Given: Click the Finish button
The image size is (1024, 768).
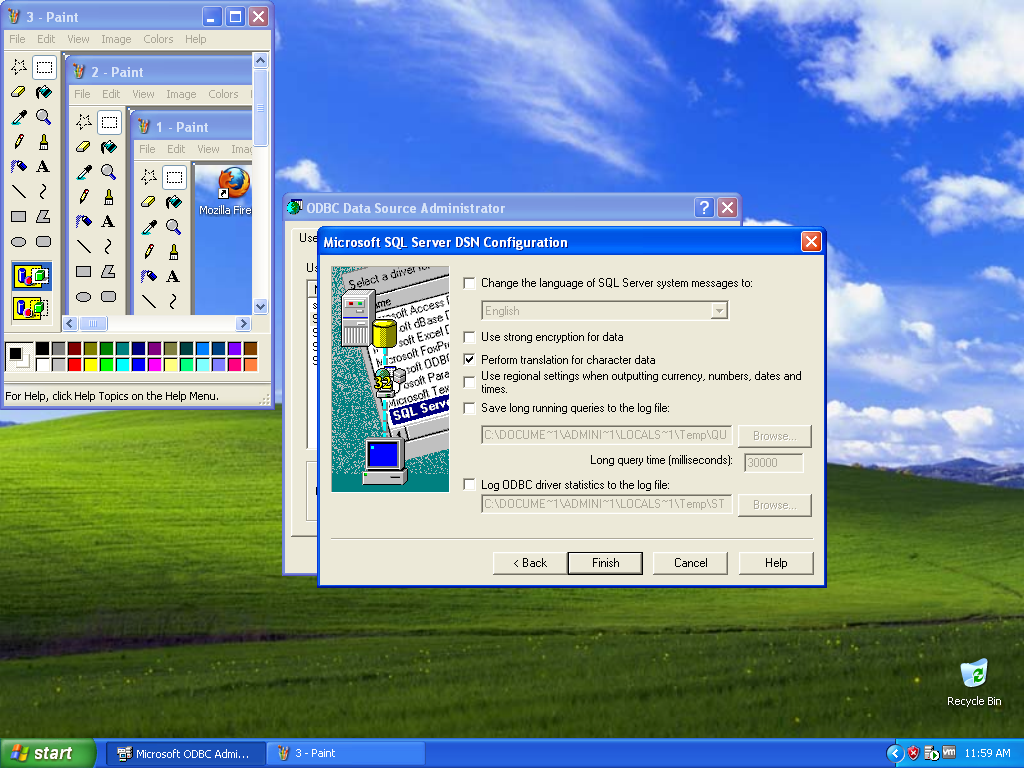Looking at the screenshot, I should (605, 563).
